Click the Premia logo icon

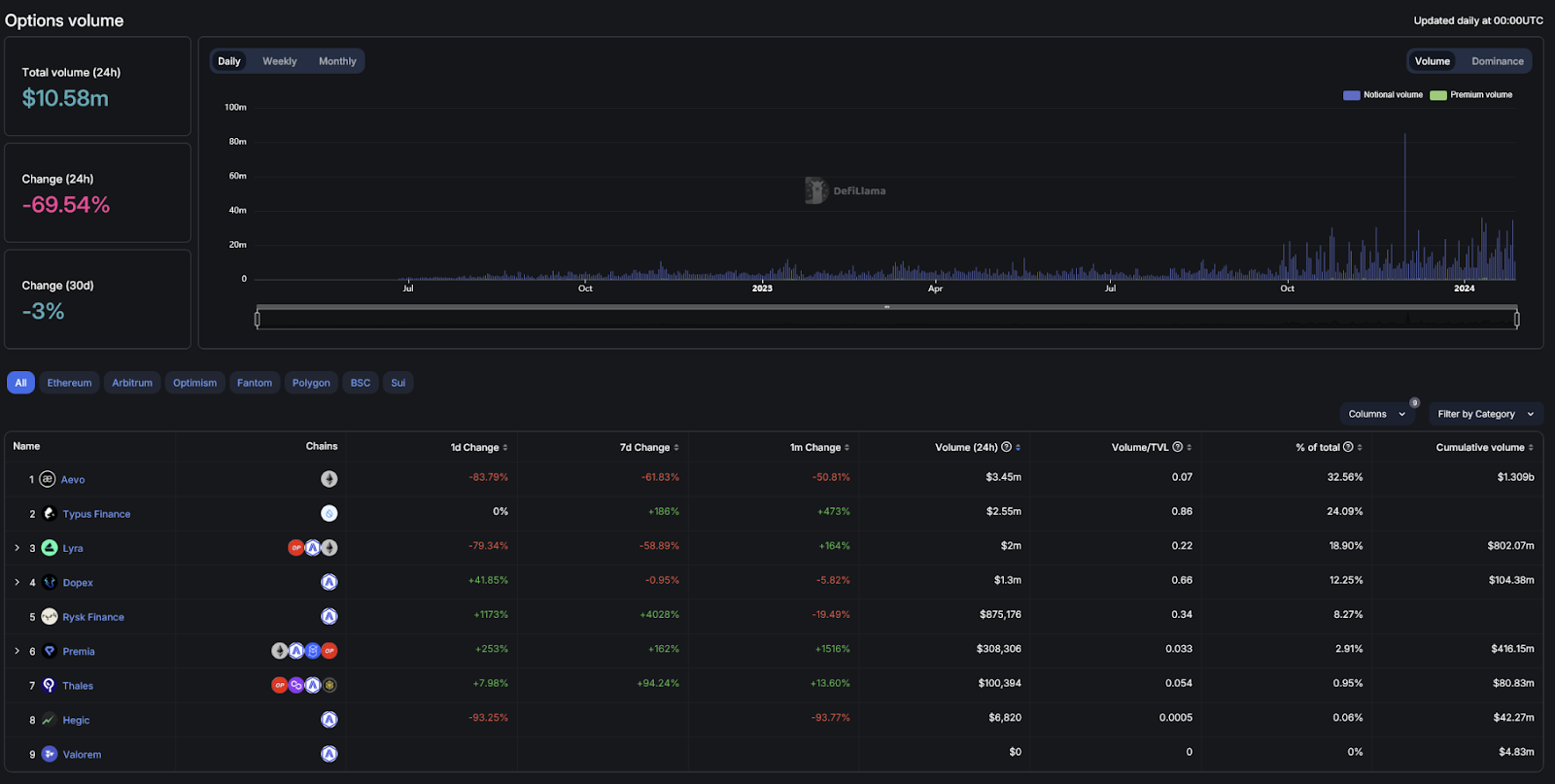[50, 651]
